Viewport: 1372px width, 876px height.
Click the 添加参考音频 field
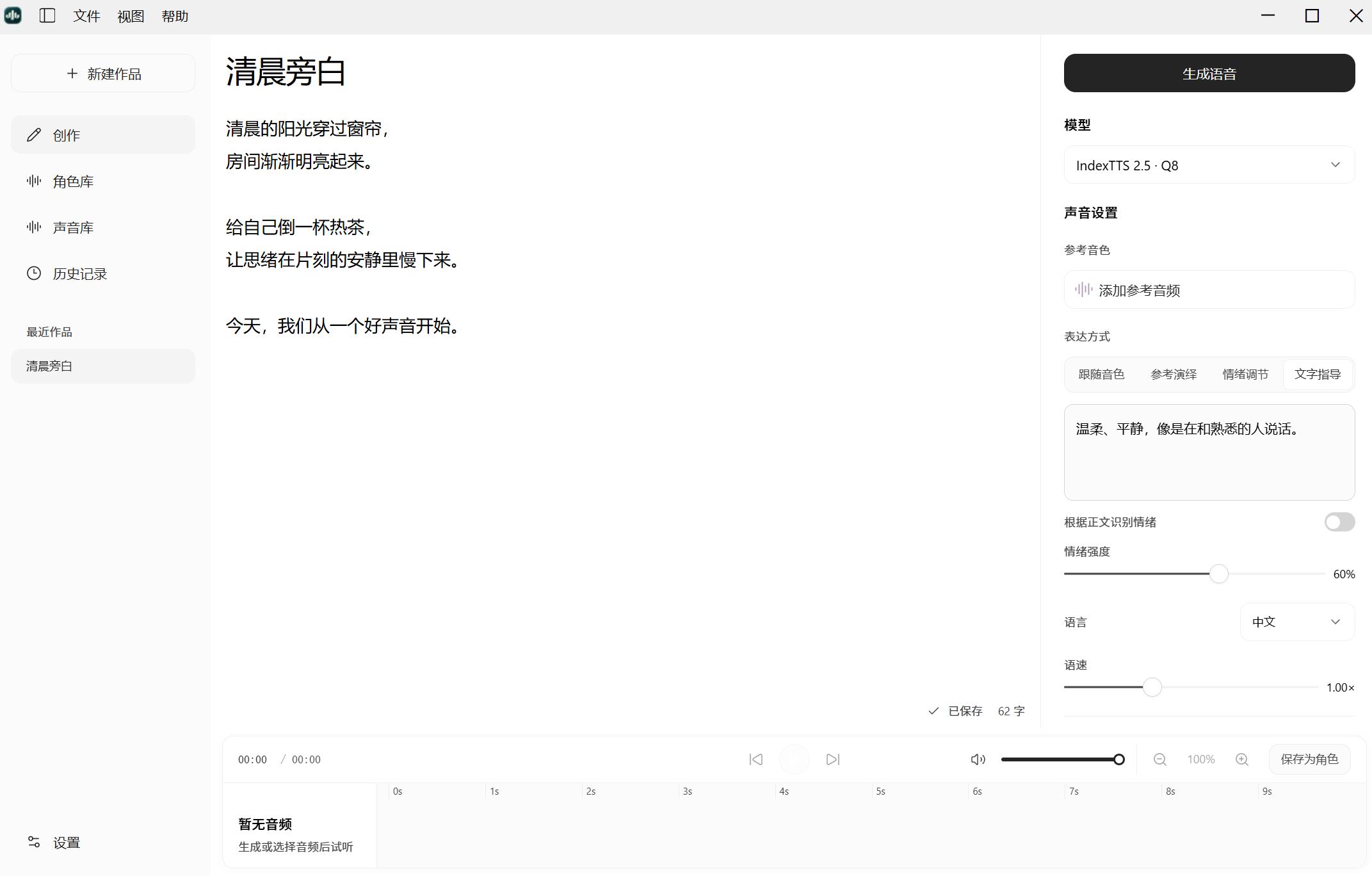[1209, 289]
